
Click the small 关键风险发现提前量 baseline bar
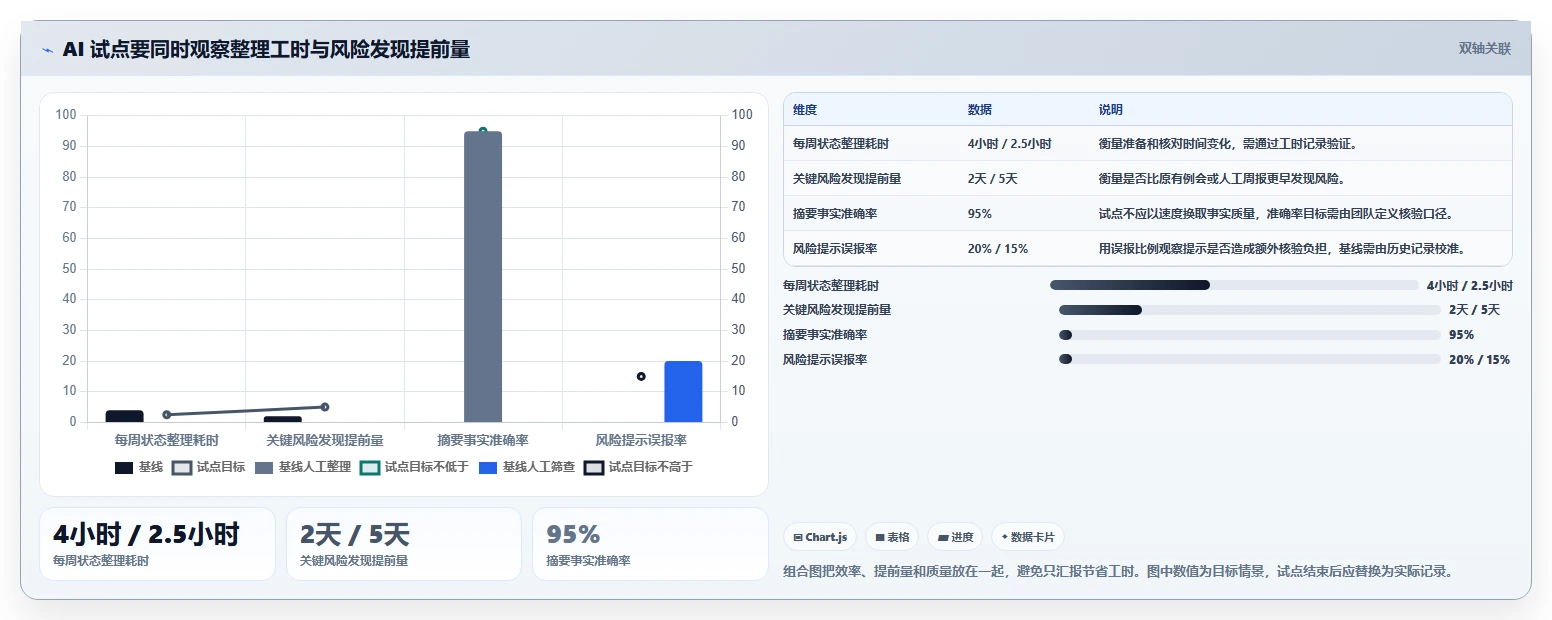pos(283,419)
